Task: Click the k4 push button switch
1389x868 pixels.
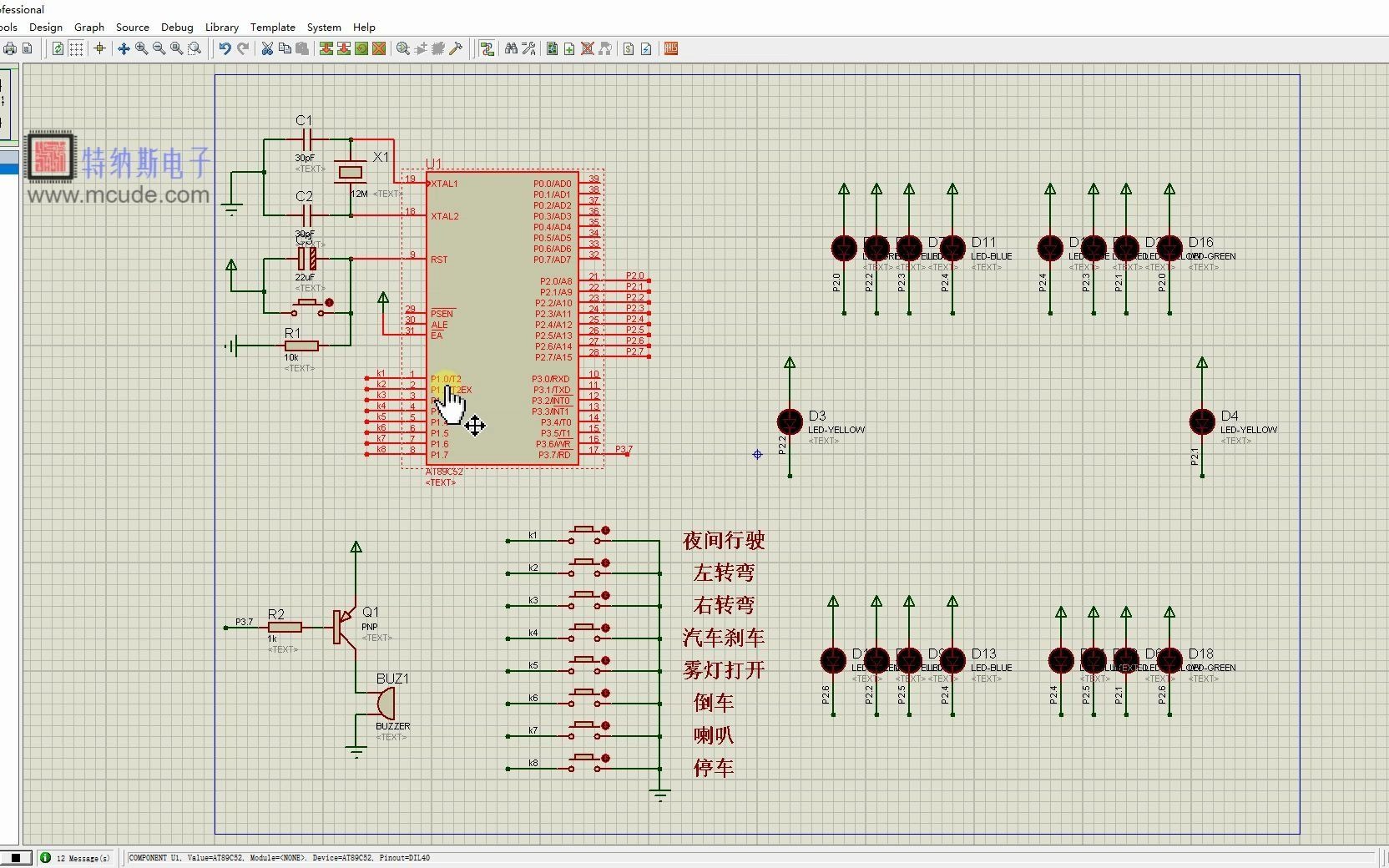Action: [589, 633]
